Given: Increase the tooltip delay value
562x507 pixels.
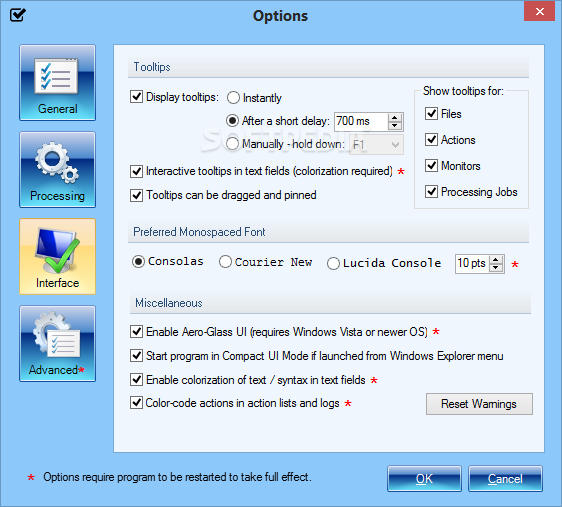Looking at the screenshot, I should coord(395,118).
